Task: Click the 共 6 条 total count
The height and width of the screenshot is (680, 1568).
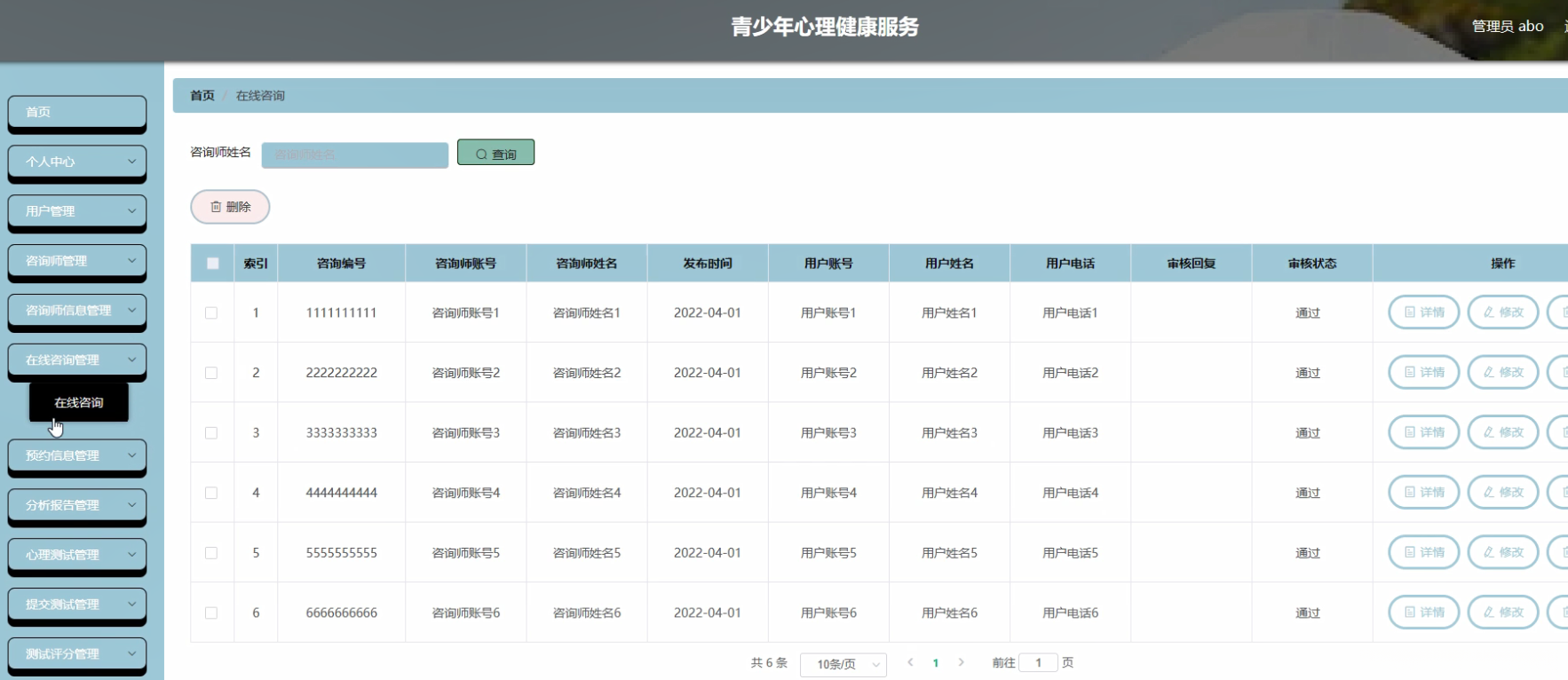Action: (769, 662)
